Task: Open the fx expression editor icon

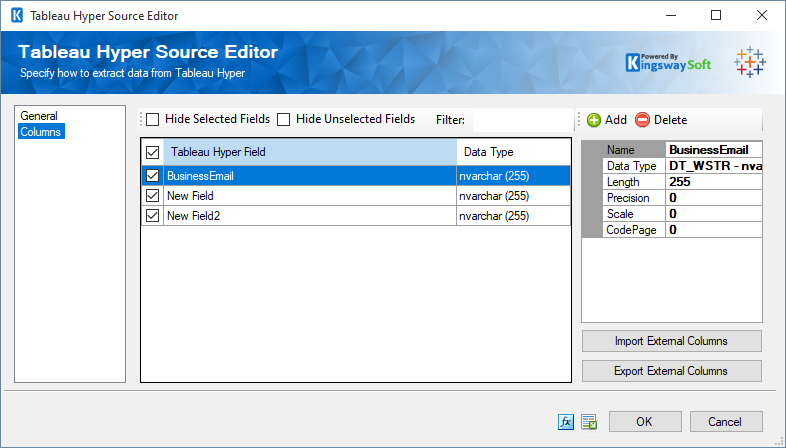Action: (566, 422)
